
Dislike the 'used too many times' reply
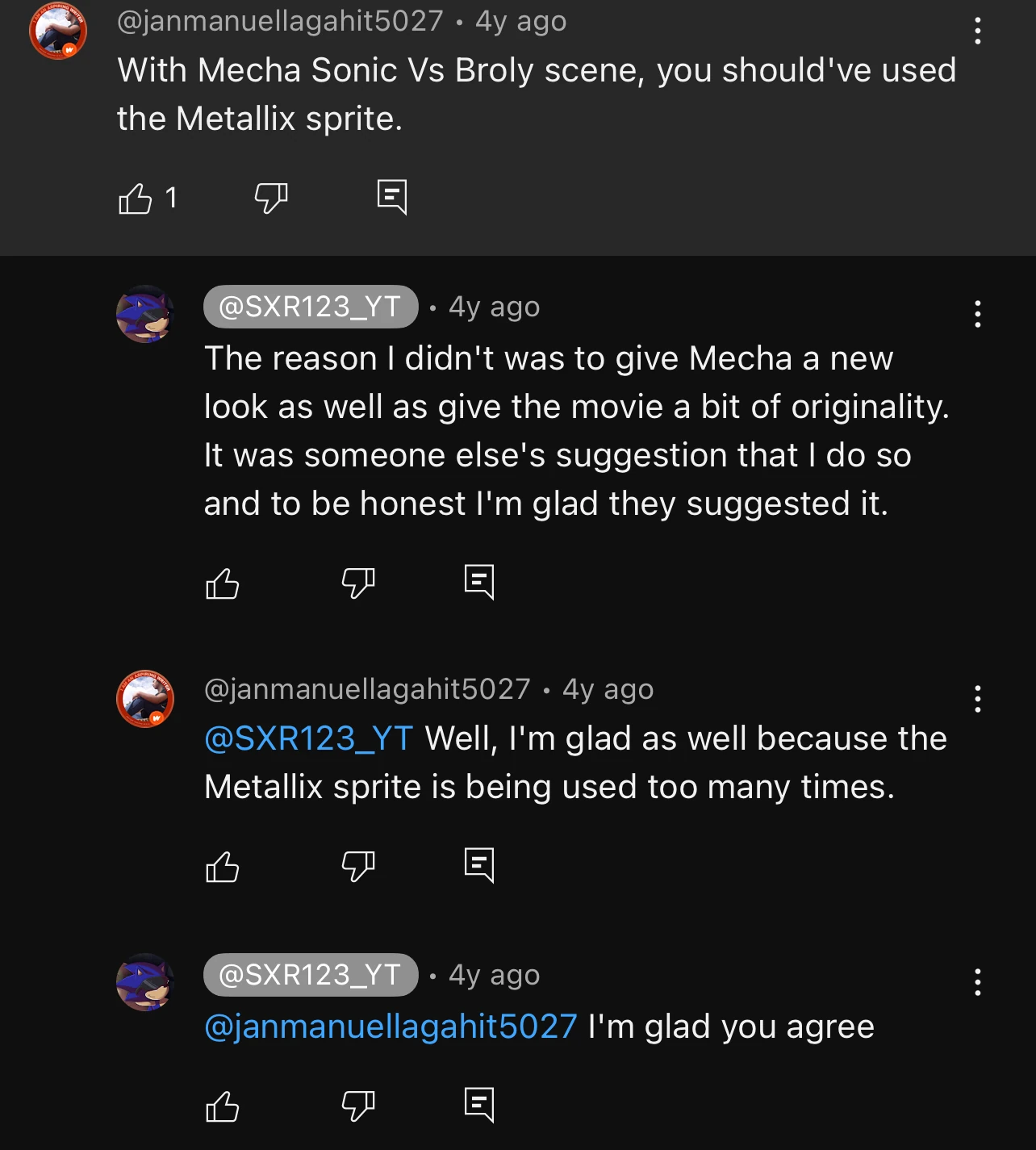tap(358, 866)
